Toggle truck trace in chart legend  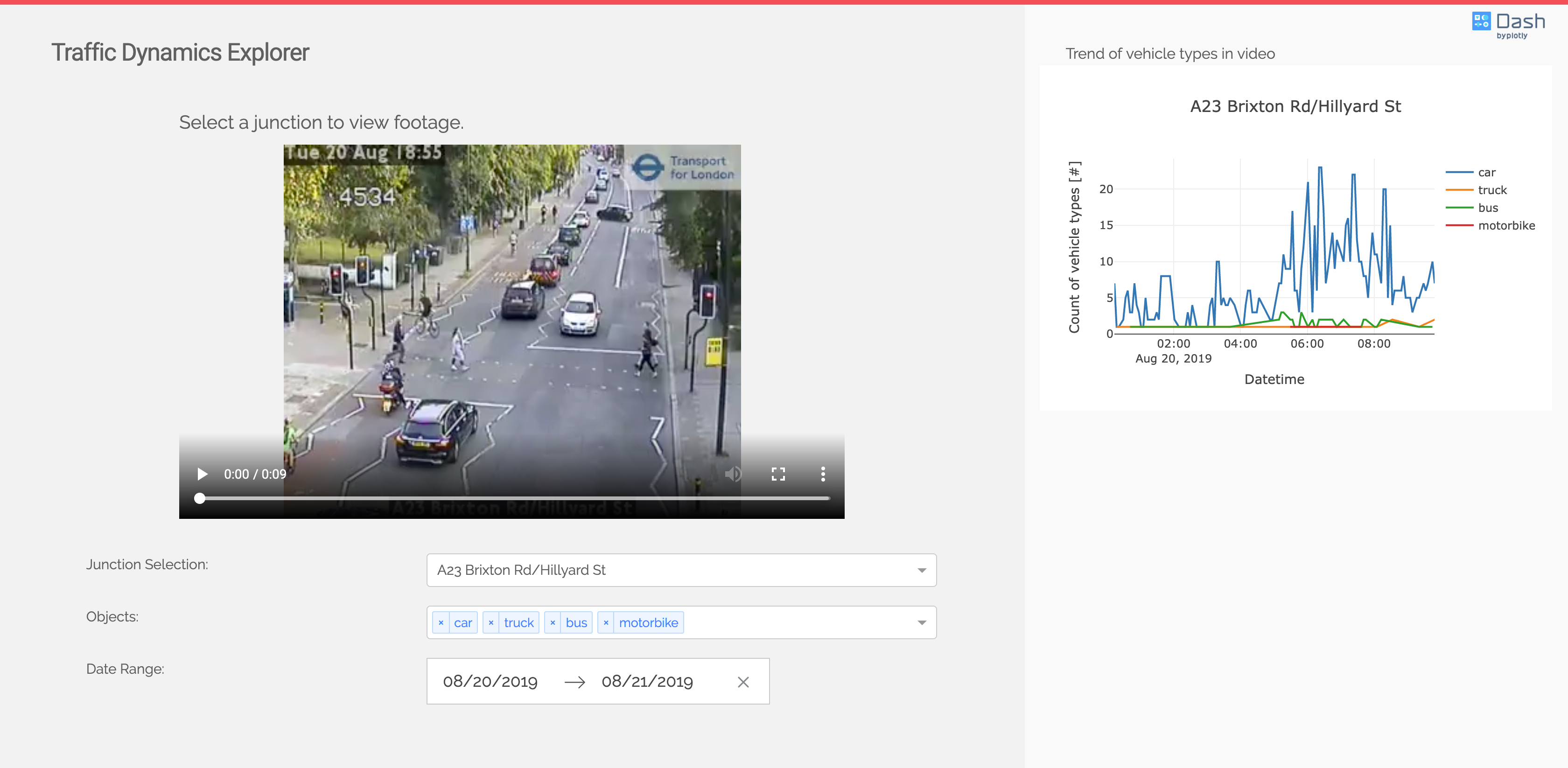point(1491,190)
